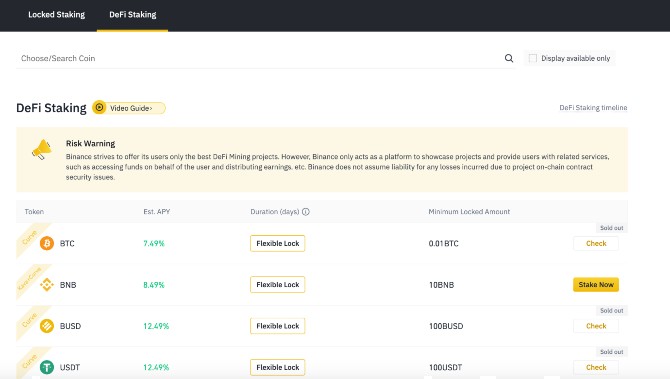Screen dimensions: 670x379
Task: Click Check button in BUSD row
Action: coord(596,326)
